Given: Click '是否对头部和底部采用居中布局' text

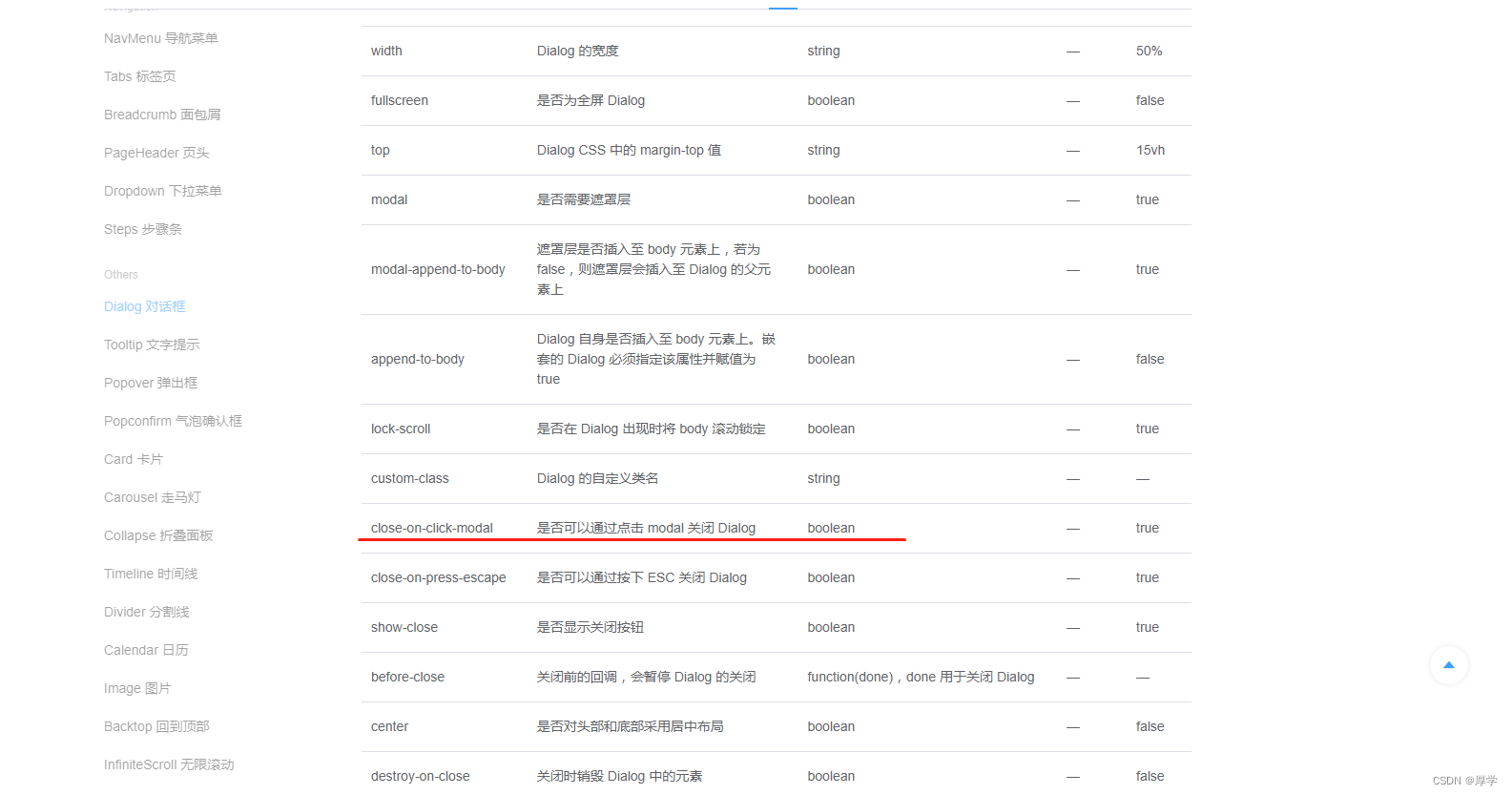Looking at the screenshot, I should point(631,726).
